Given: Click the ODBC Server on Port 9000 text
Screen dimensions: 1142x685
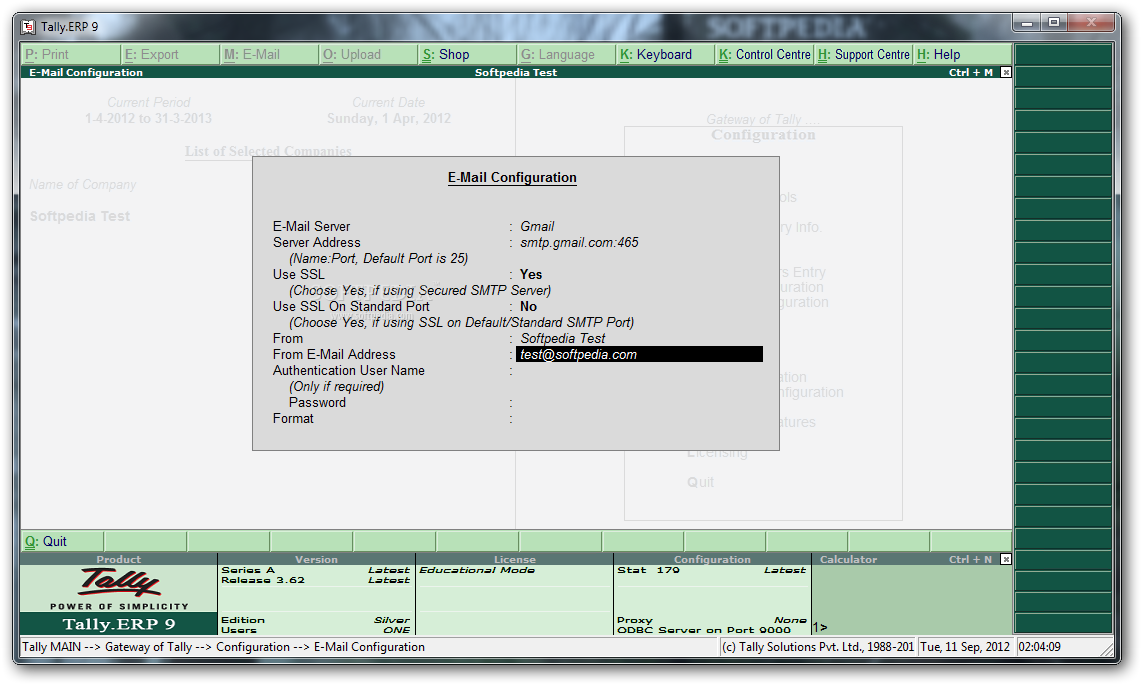Looking at the screenshot, I should pyautogui.click(x=704, y=630).
